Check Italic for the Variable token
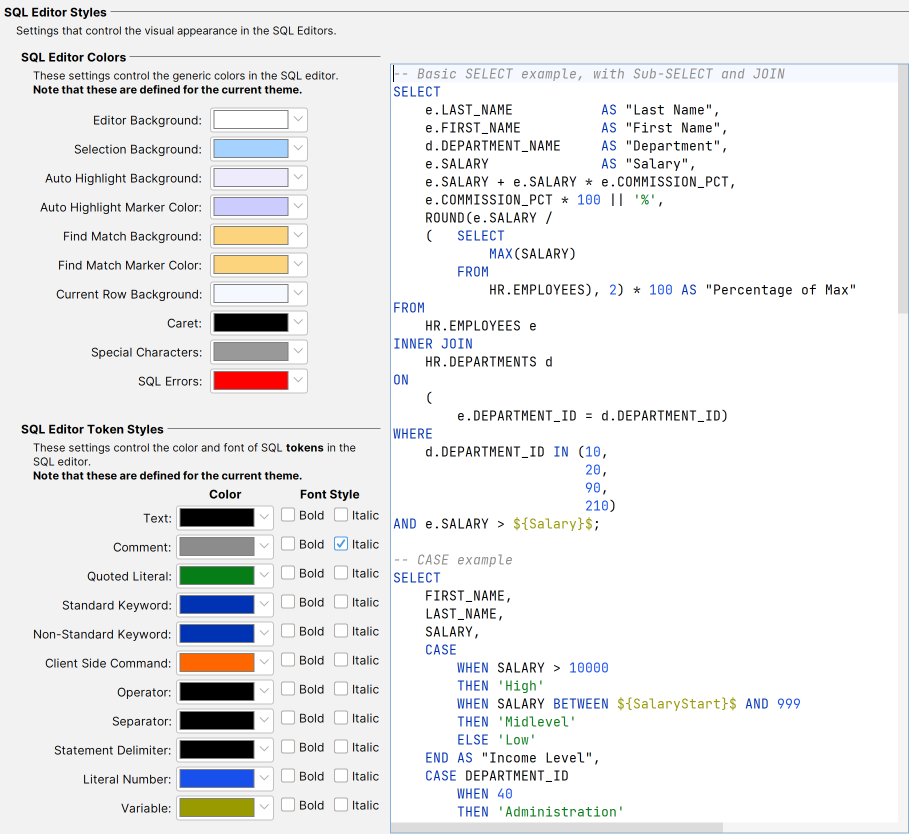Screen dimensions: 909x834 point(341,805)
